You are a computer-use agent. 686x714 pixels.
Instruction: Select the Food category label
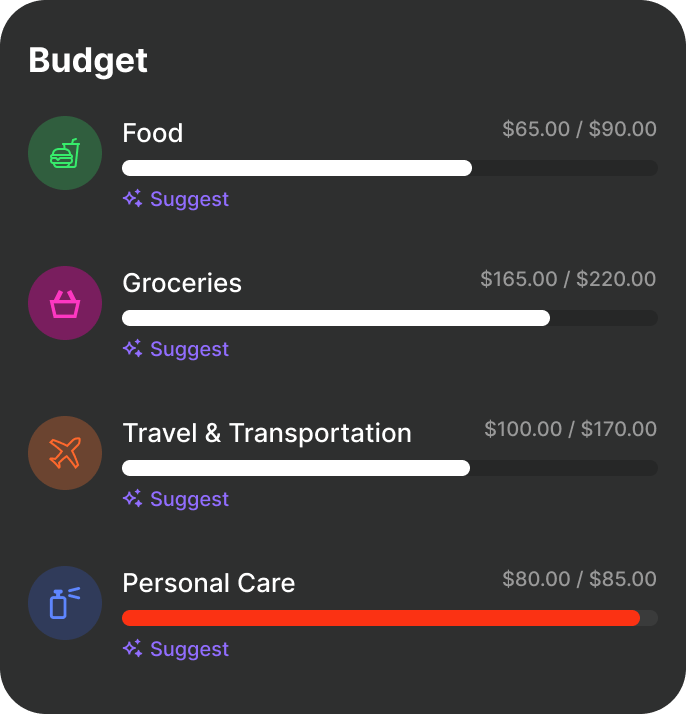152,133
